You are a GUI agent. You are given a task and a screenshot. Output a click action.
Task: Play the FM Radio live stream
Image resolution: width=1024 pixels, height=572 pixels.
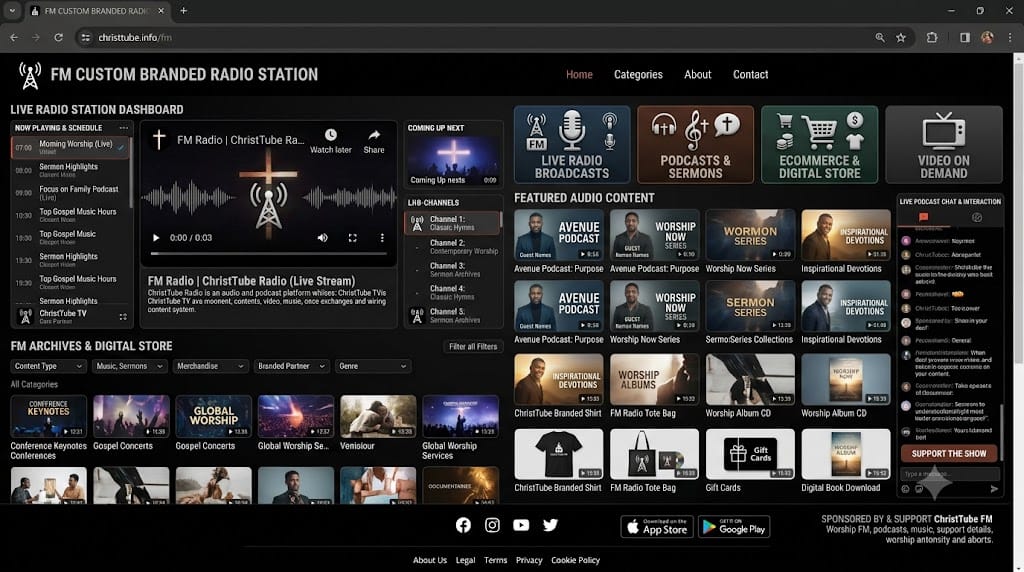pyautogui.click(x=155, y=238)
